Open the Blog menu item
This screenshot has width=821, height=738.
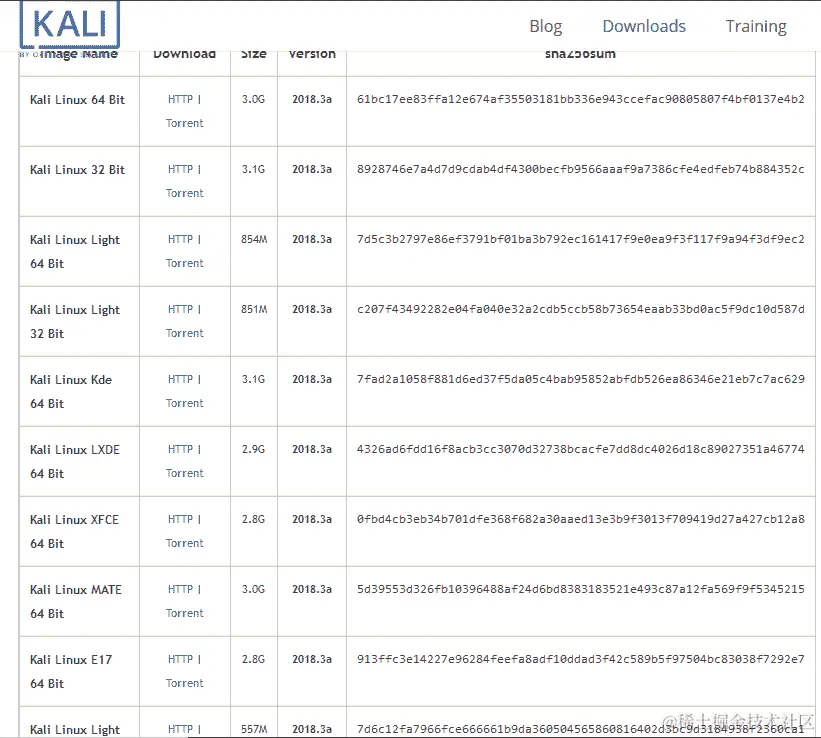546,26
